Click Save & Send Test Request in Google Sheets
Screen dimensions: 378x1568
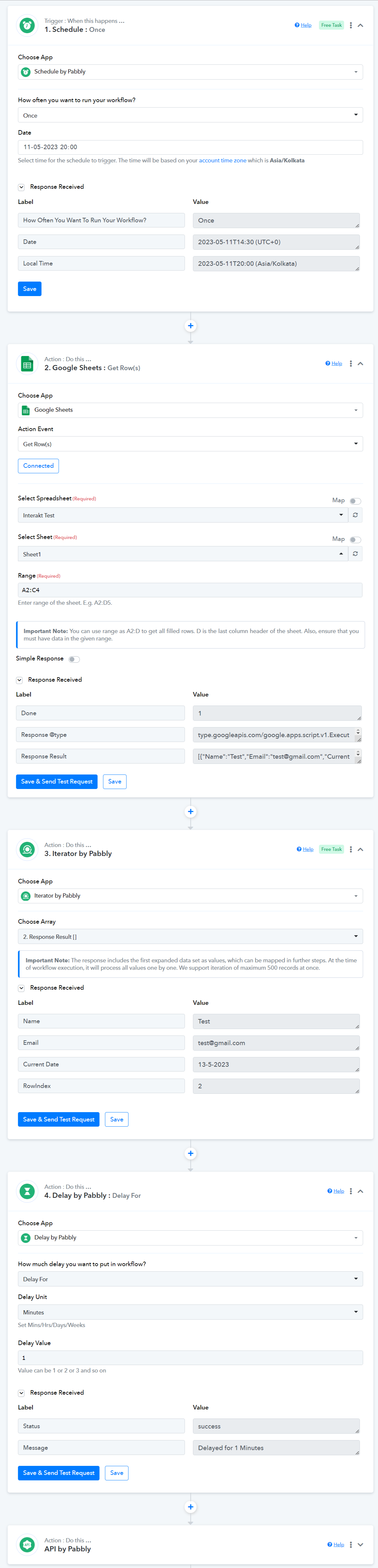(x=57, y=782)
